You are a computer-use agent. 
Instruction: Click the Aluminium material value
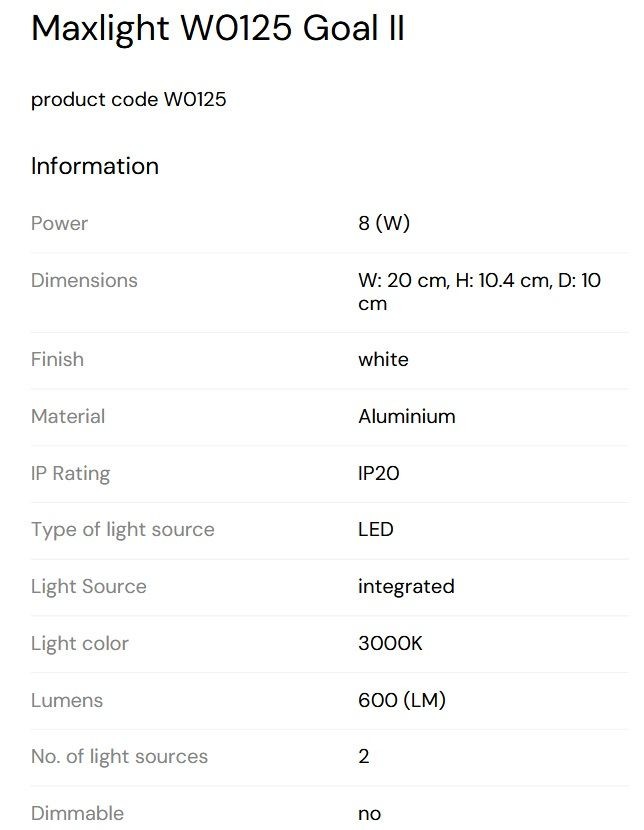pos(406,416)
